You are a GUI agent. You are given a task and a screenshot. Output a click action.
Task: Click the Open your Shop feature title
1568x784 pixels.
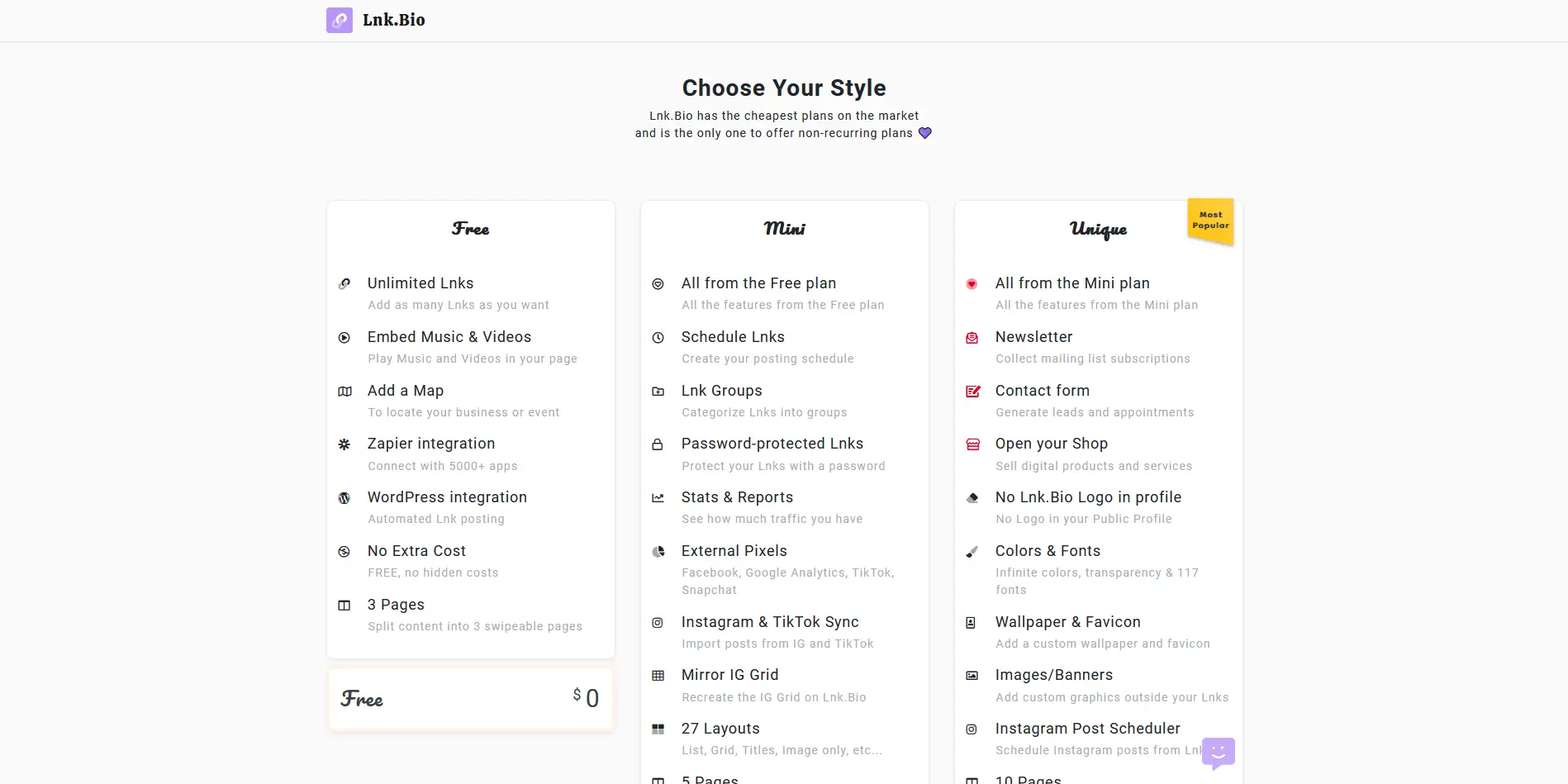(x=1052, y=444)
